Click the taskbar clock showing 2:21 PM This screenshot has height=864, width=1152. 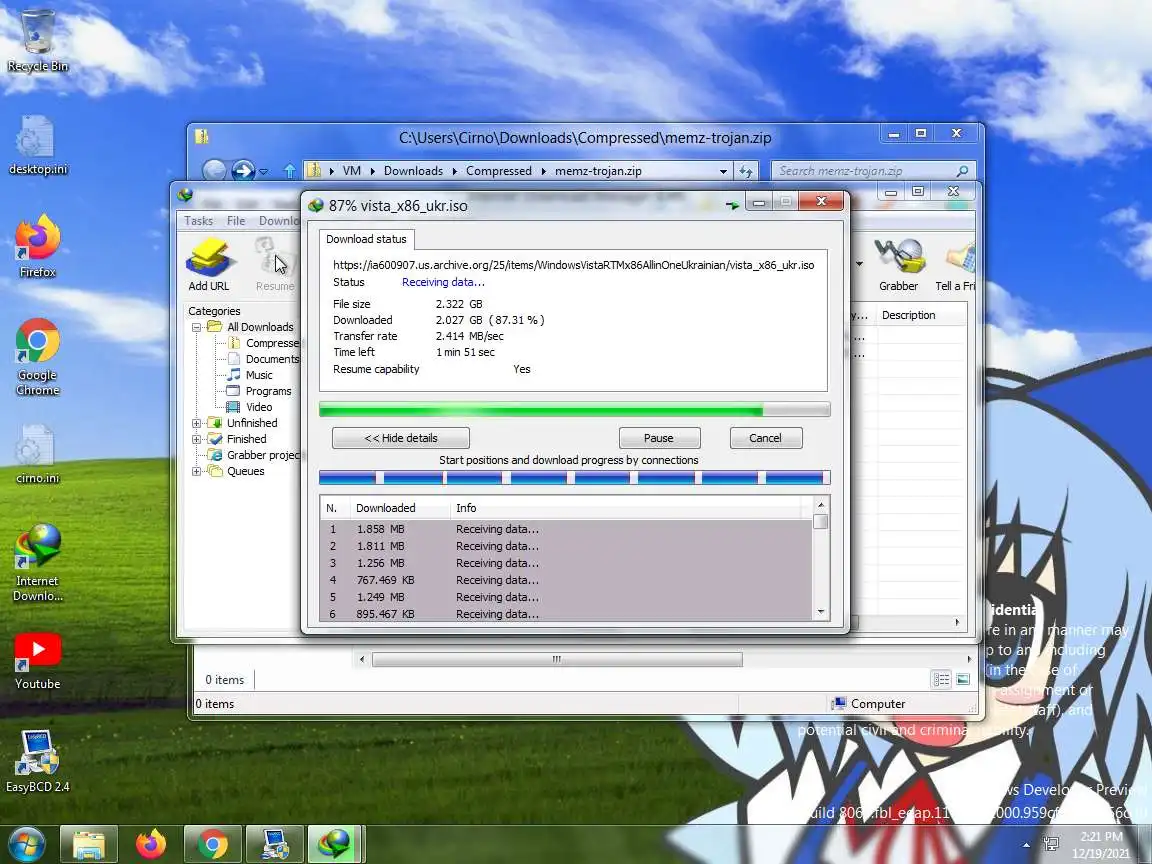pyautogui.click(x=1101, y=845)
